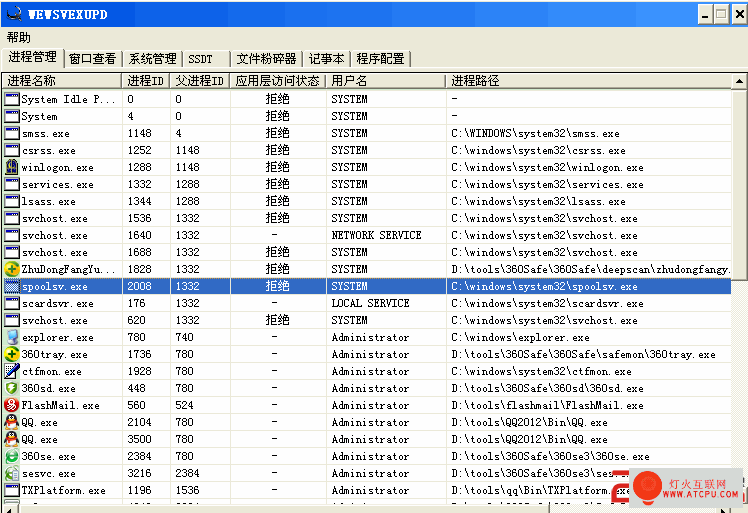Click the csrss.exe process icon
This screenshot has height=513, width=748.
[x=11, y=150]
